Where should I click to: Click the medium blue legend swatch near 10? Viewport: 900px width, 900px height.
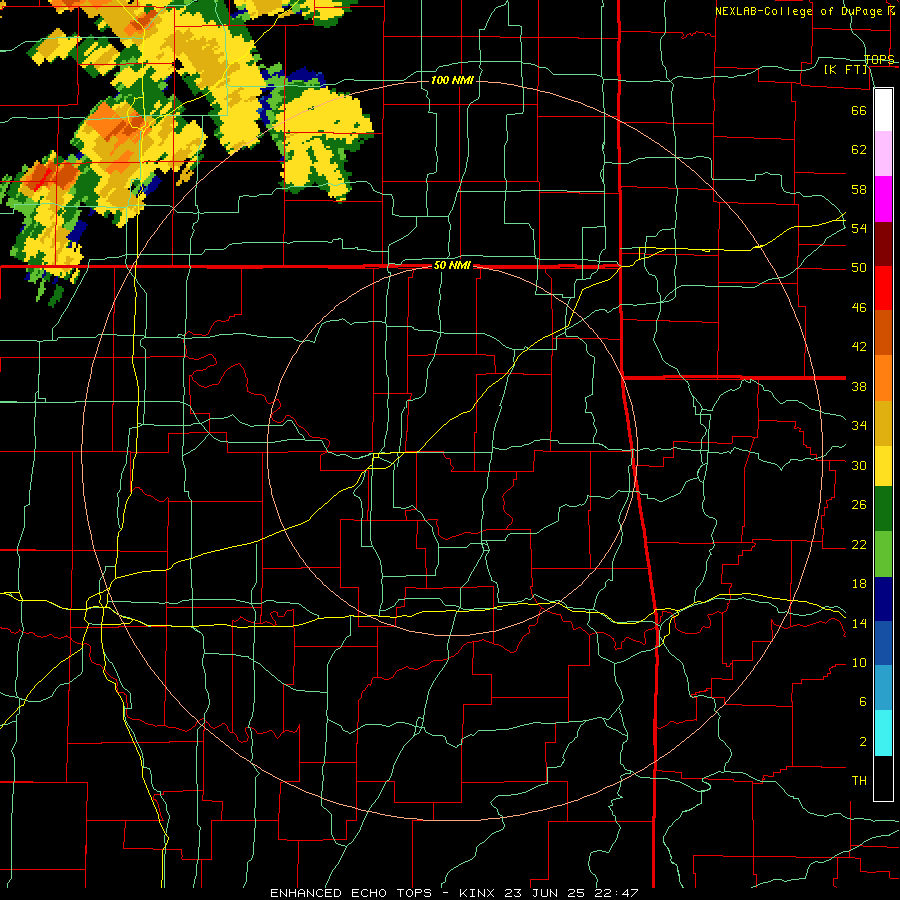tap(883, 643)
